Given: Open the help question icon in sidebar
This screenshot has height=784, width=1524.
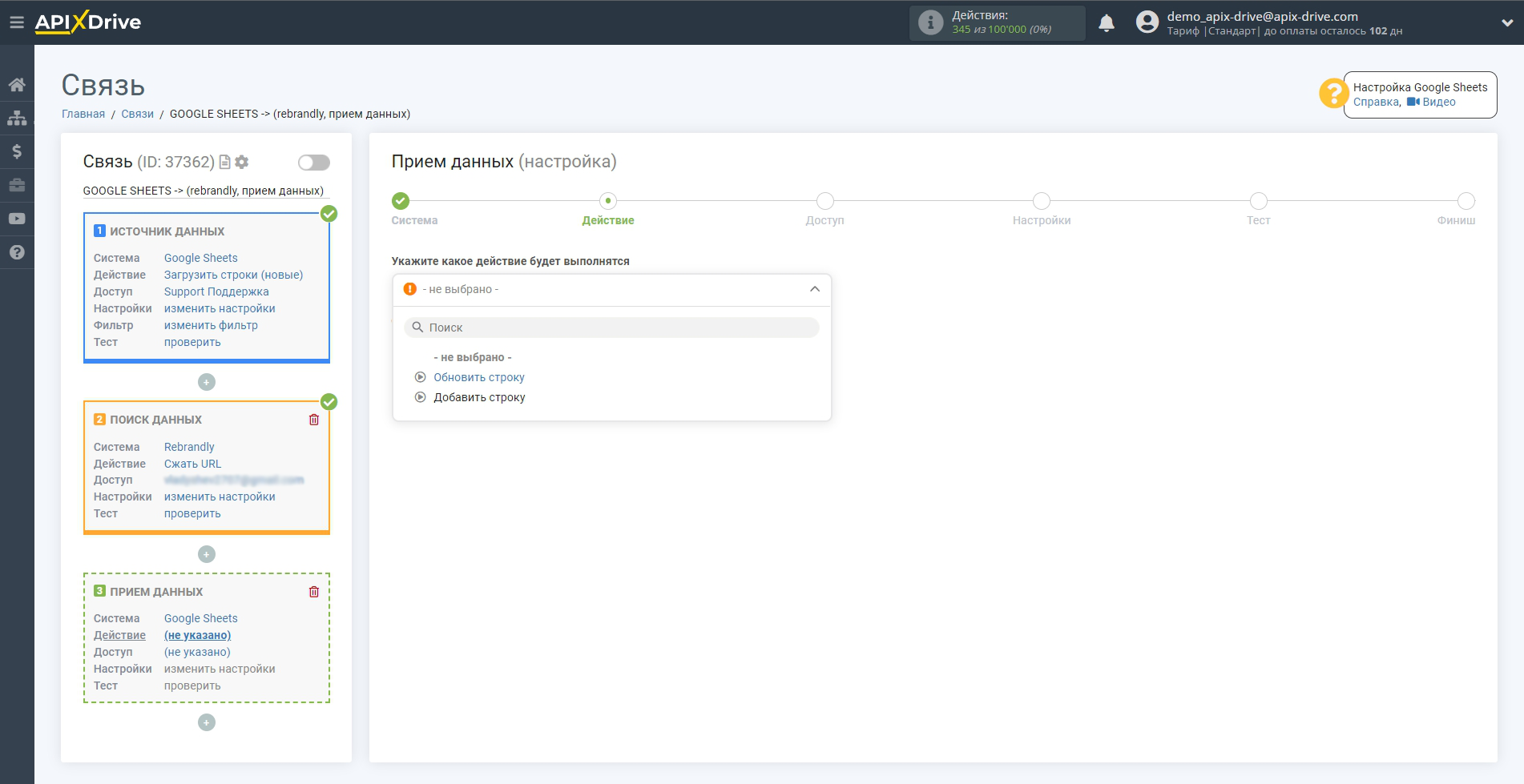Looking at the screenshot, I should [17, 252].
